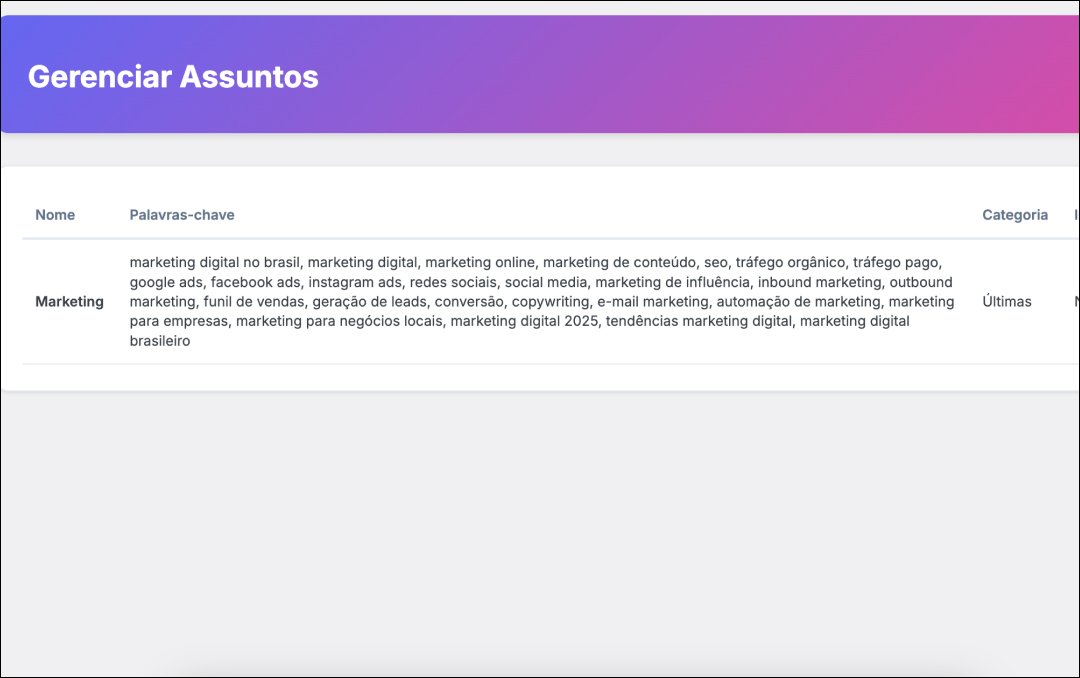This screenshot has height=678, width=1080.
Task: Select the 'copywriting' keyword text
Action: (x=551, y=301)
